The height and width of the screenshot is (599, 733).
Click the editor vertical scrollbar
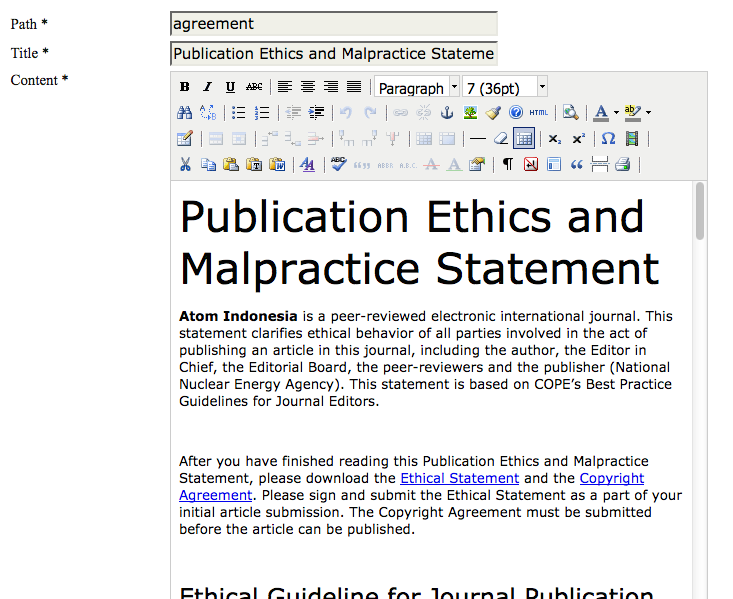[x=700, y=390]
